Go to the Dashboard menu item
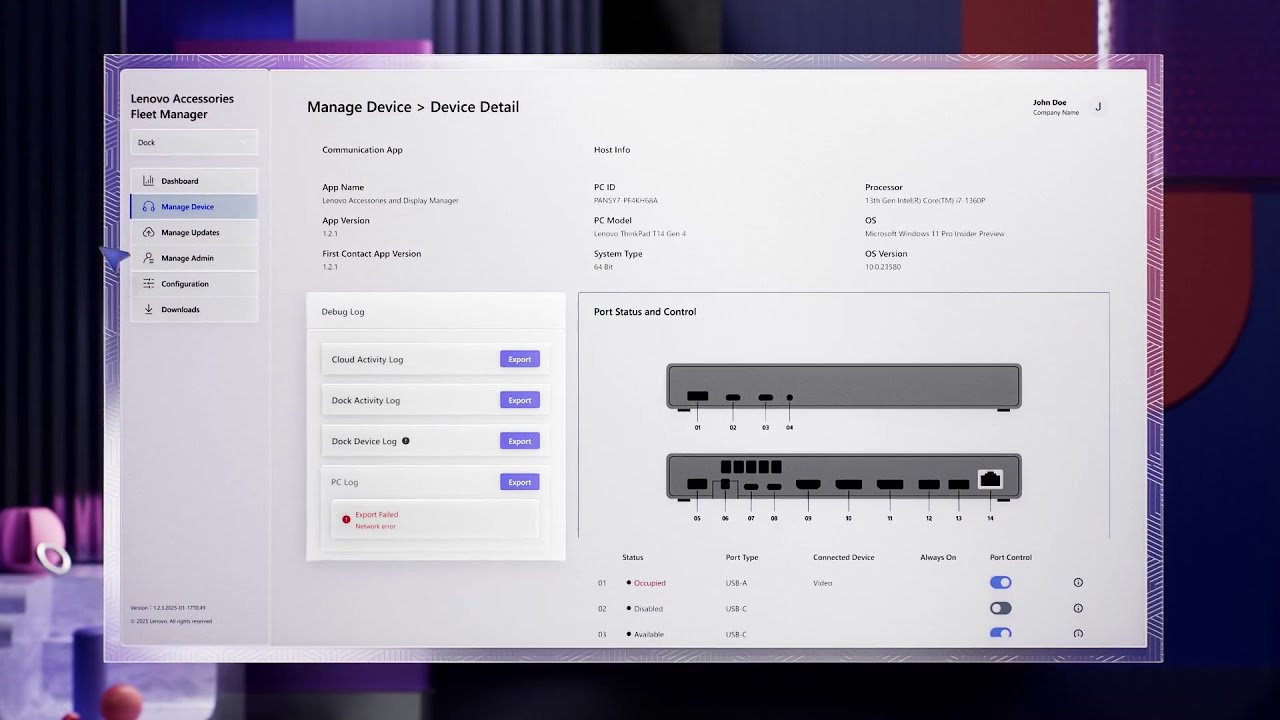Viewport: 1280px width, 720px height. click(194, 181)
